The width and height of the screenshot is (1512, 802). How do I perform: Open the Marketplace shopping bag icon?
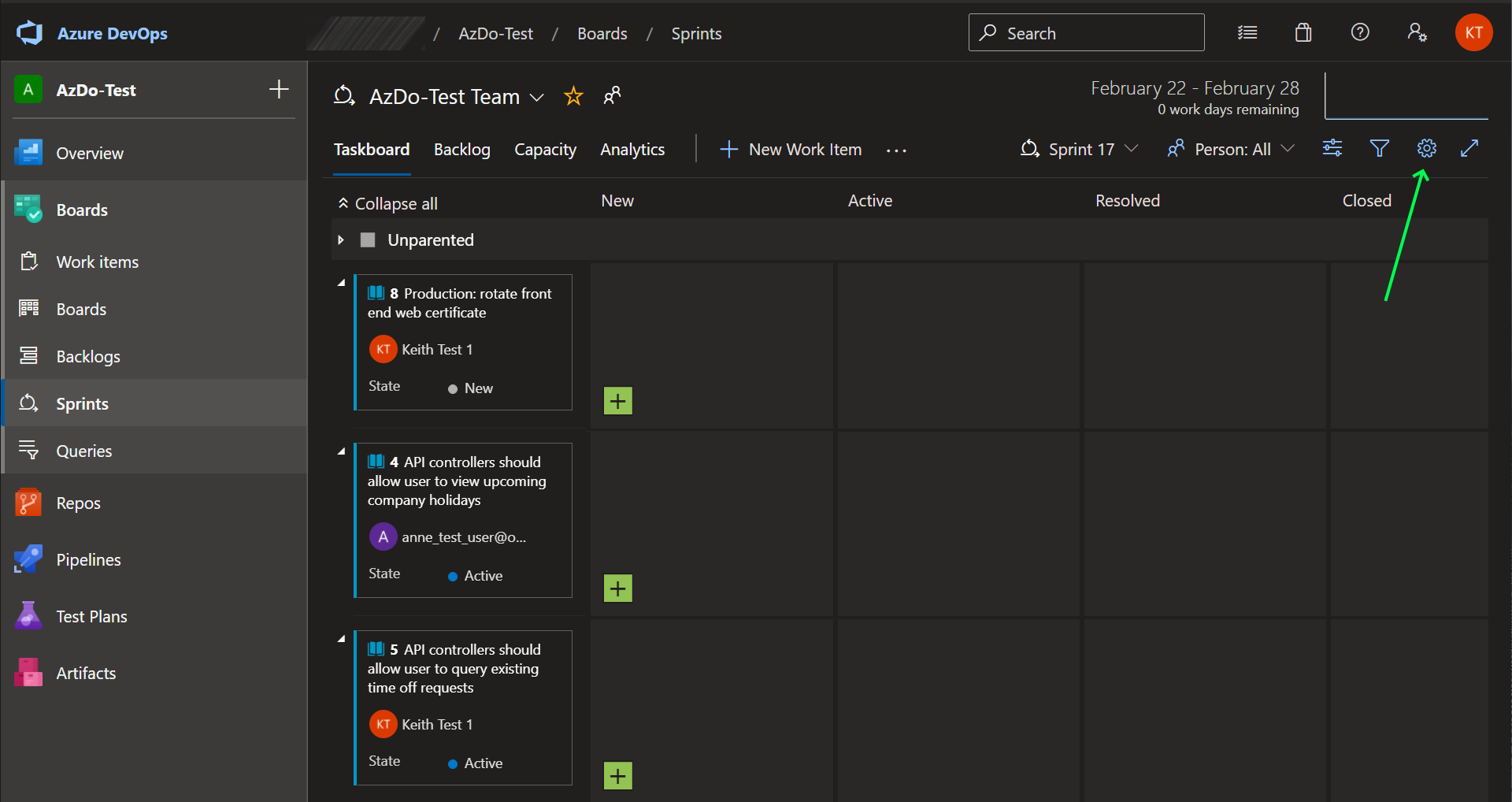pos(1303,32)
